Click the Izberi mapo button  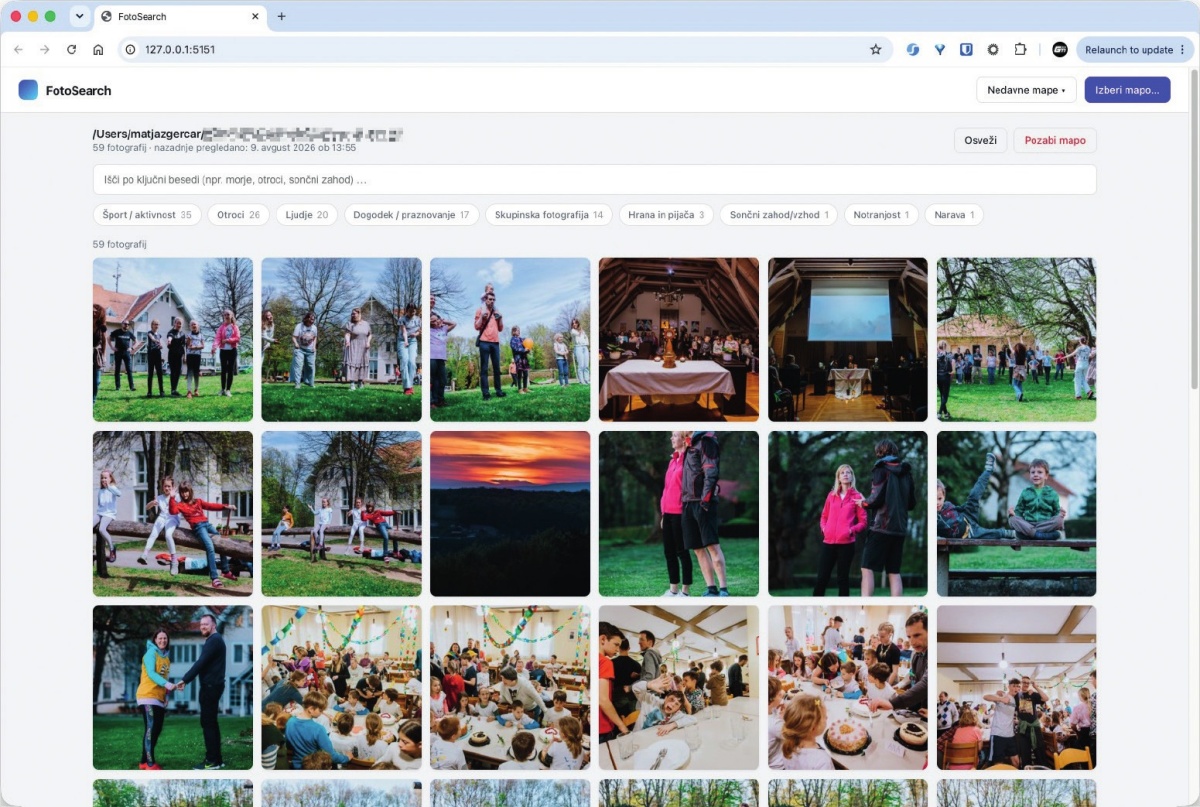1127,90
